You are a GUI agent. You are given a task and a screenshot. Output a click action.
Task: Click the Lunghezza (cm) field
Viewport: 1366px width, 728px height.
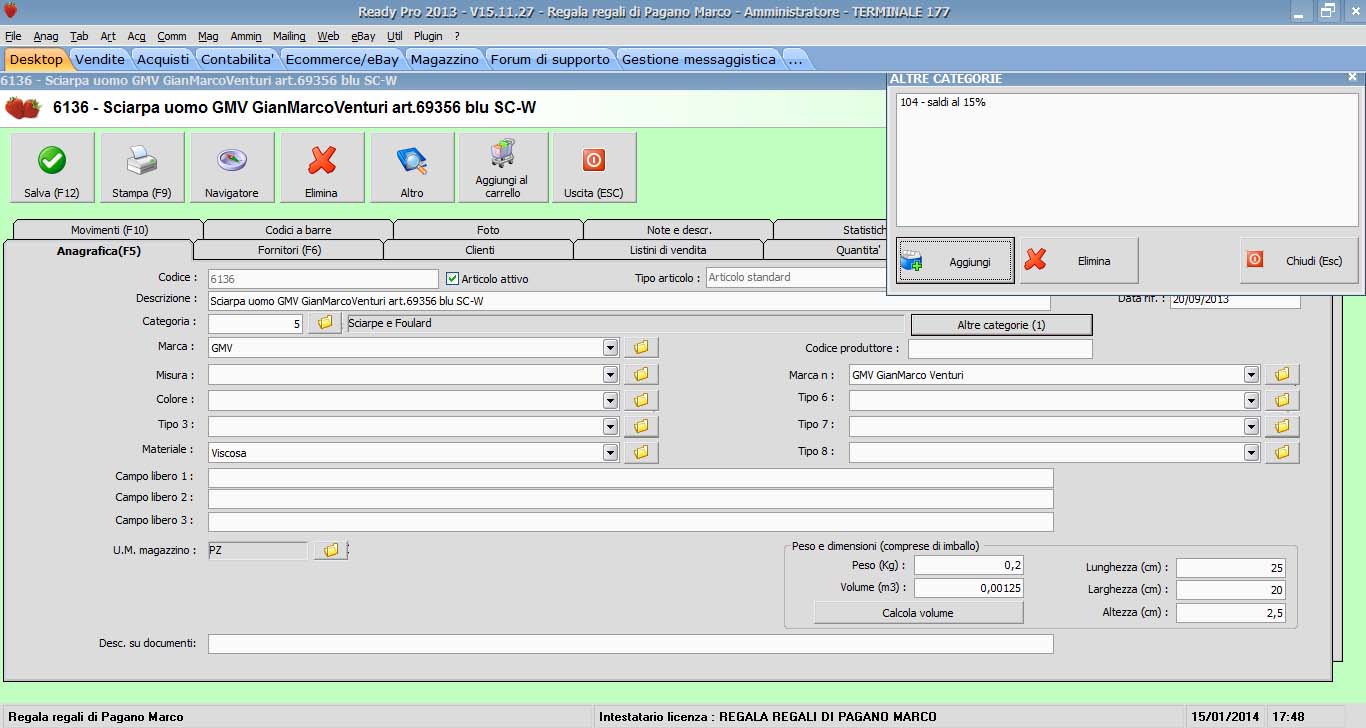(1231, 567)
